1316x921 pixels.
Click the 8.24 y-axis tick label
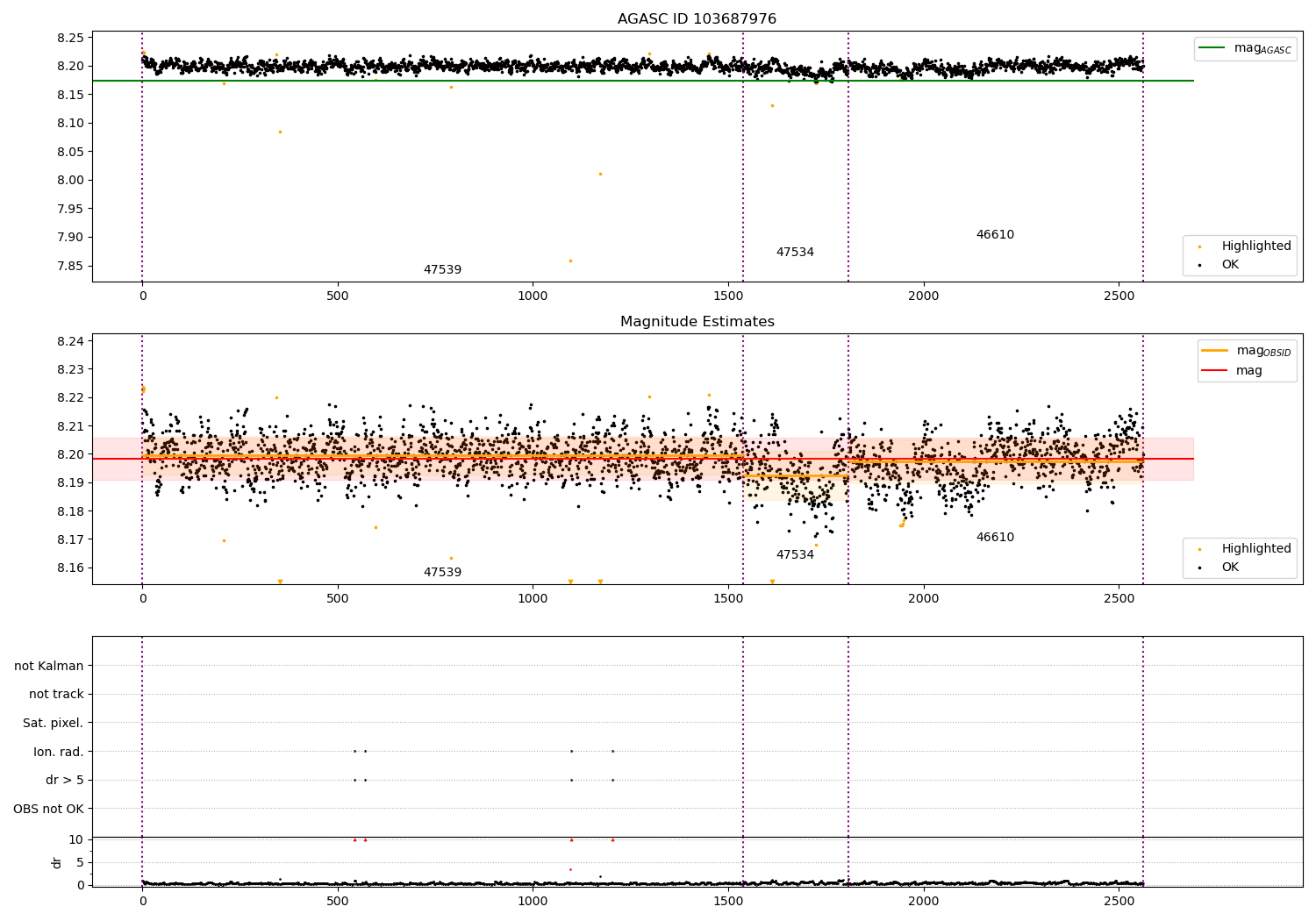(70, 341)
